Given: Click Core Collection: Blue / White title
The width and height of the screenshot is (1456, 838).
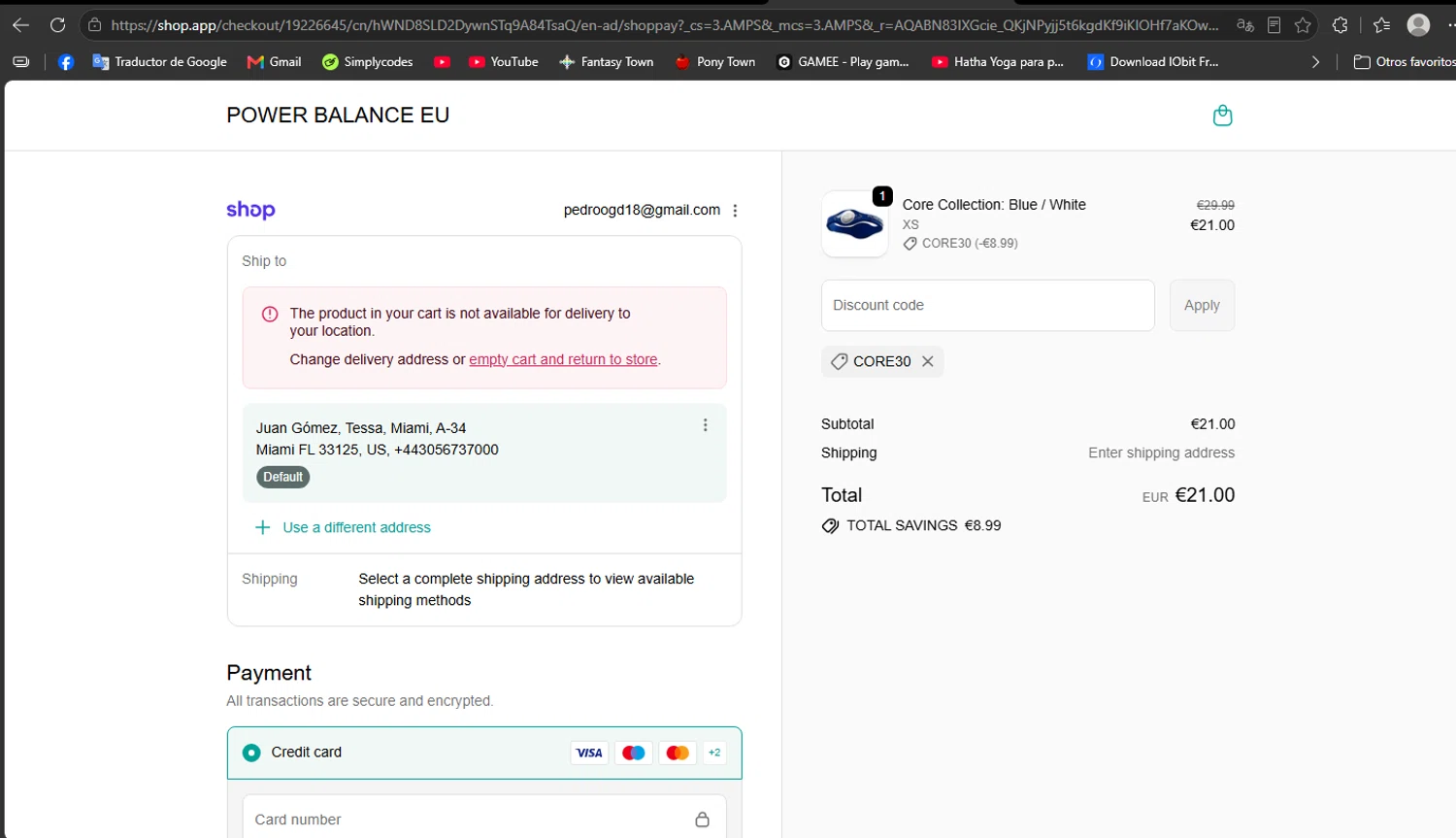Looking at the screenshot, I should (994, 205).
